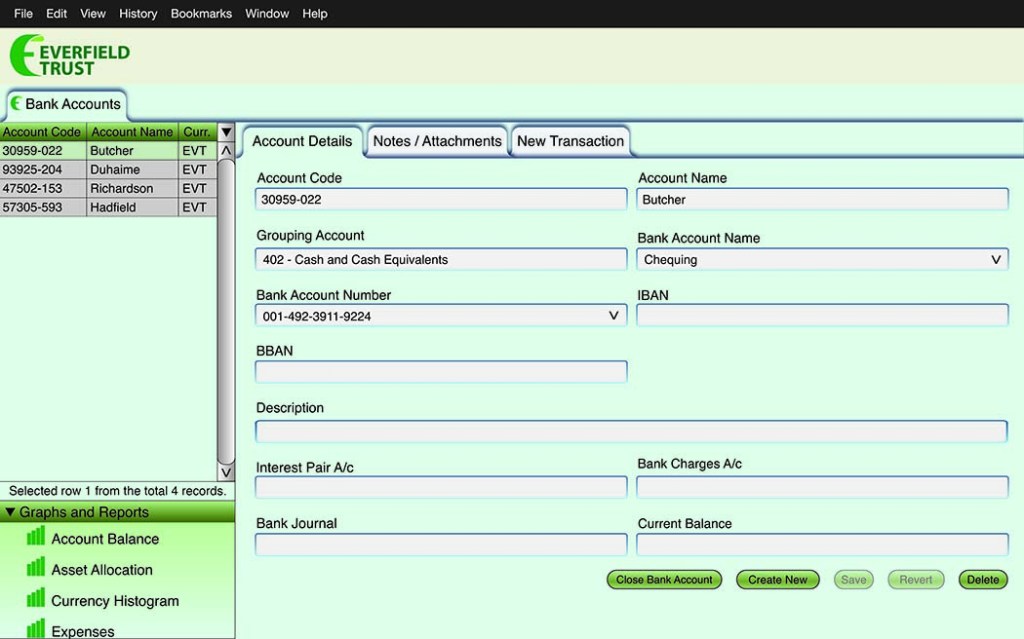Click the Currency Histogram chart icon
Image resolution: width=1024 pixels, height=639 pixels.
(x=36, y=599)
